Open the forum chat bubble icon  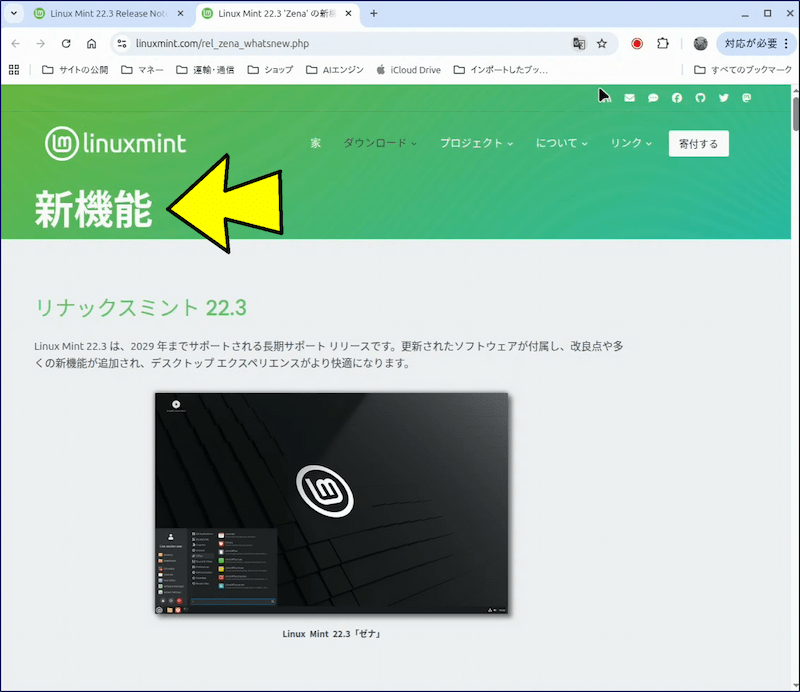click(x=652, y=97)
